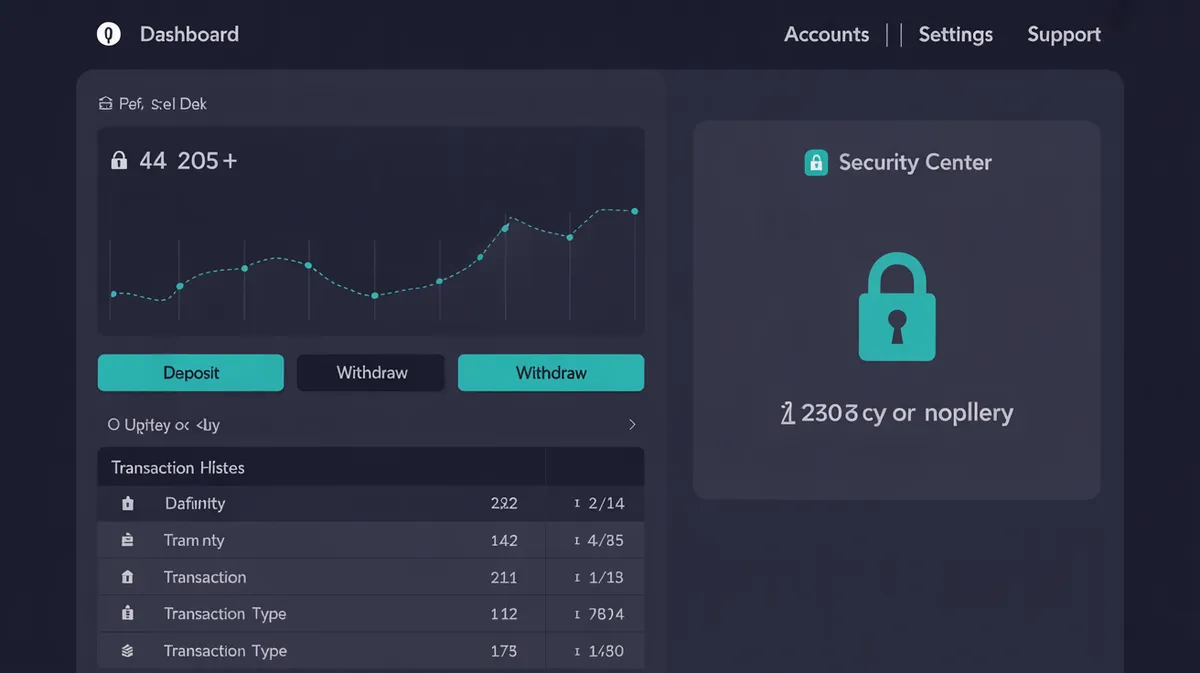The width and height of the screenshot is (1200, 673).
Task: Click the teal Withdraw button
Action: pos(551,372)
